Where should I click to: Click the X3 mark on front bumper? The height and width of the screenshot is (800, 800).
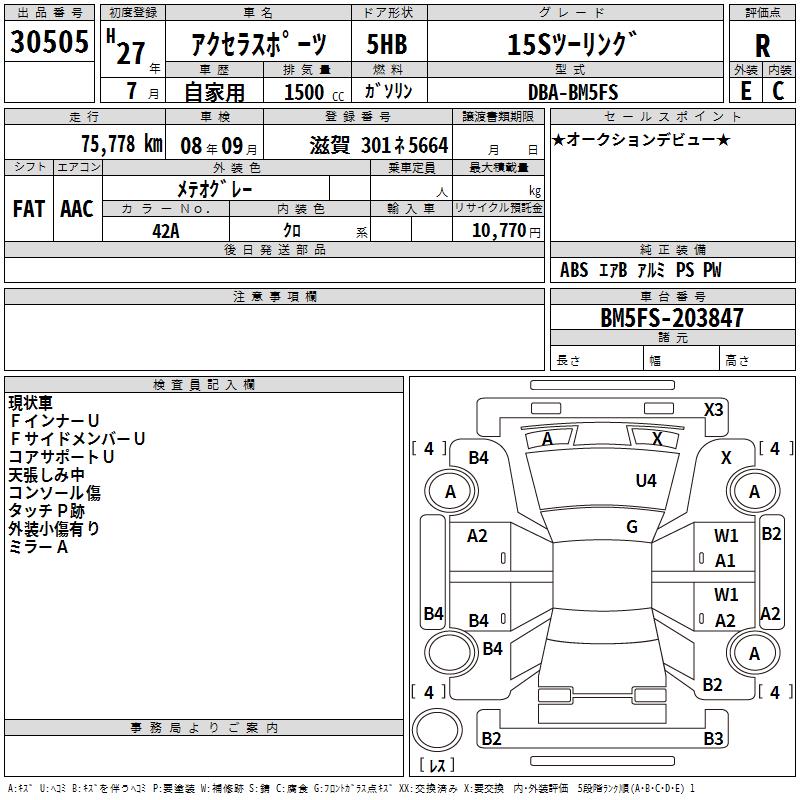pyautogui.click(x=713, y=410)
